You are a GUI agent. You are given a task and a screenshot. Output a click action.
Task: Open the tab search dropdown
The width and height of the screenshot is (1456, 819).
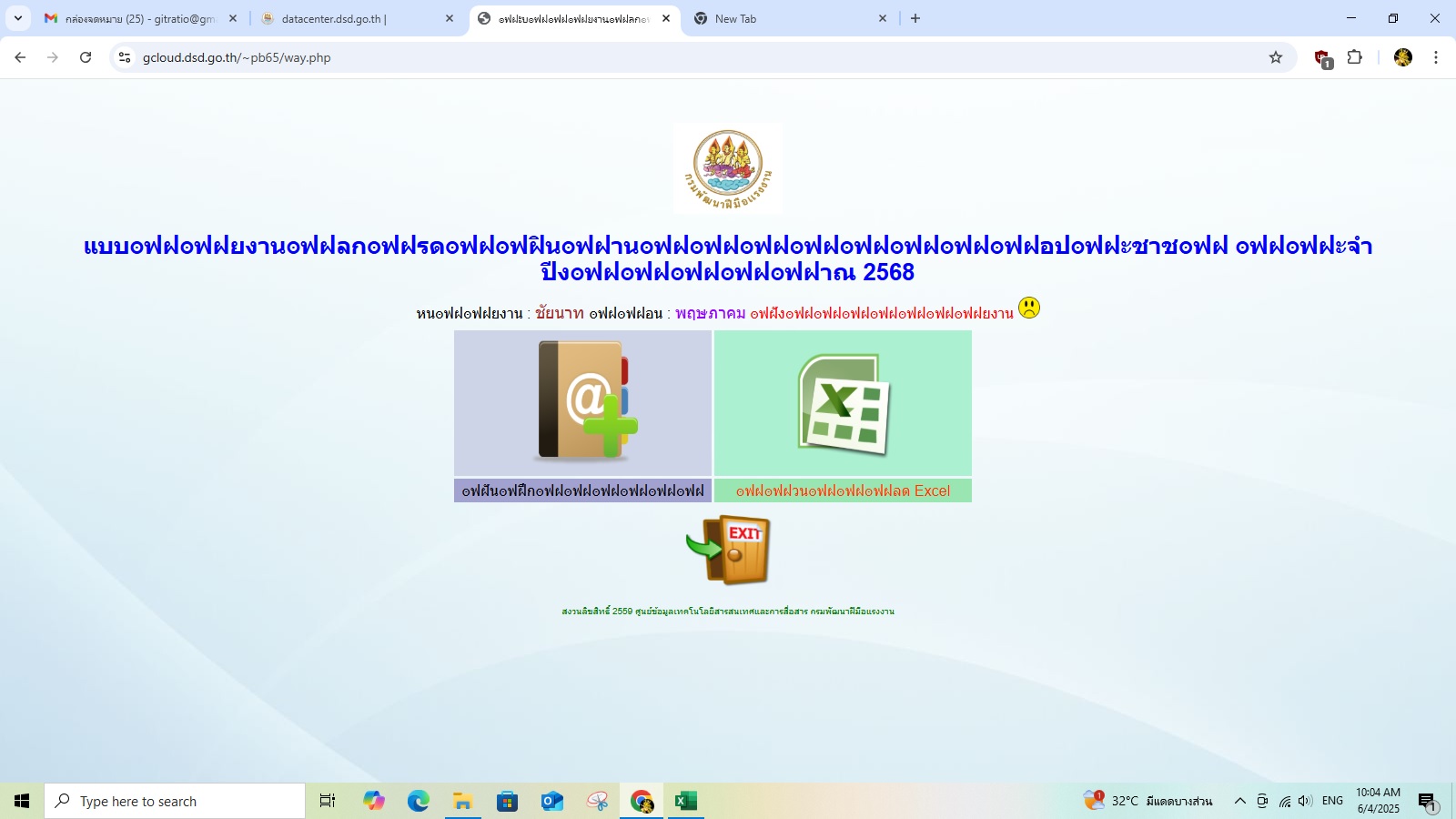(18, 18)
